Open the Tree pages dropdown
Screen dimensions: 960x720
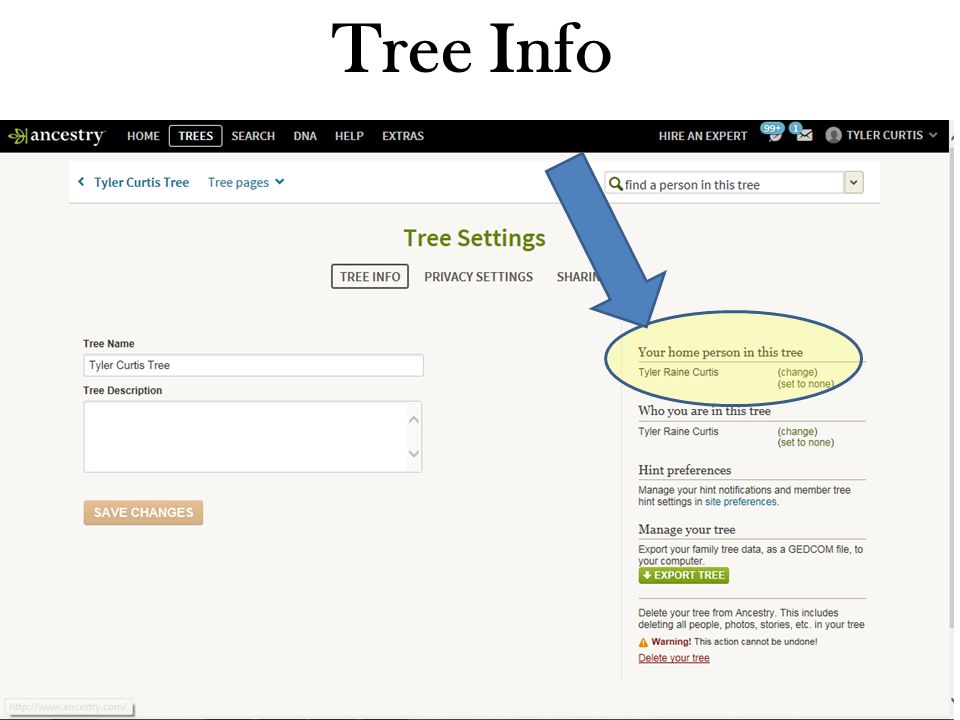pyautogui.click(x=246, y=182)
